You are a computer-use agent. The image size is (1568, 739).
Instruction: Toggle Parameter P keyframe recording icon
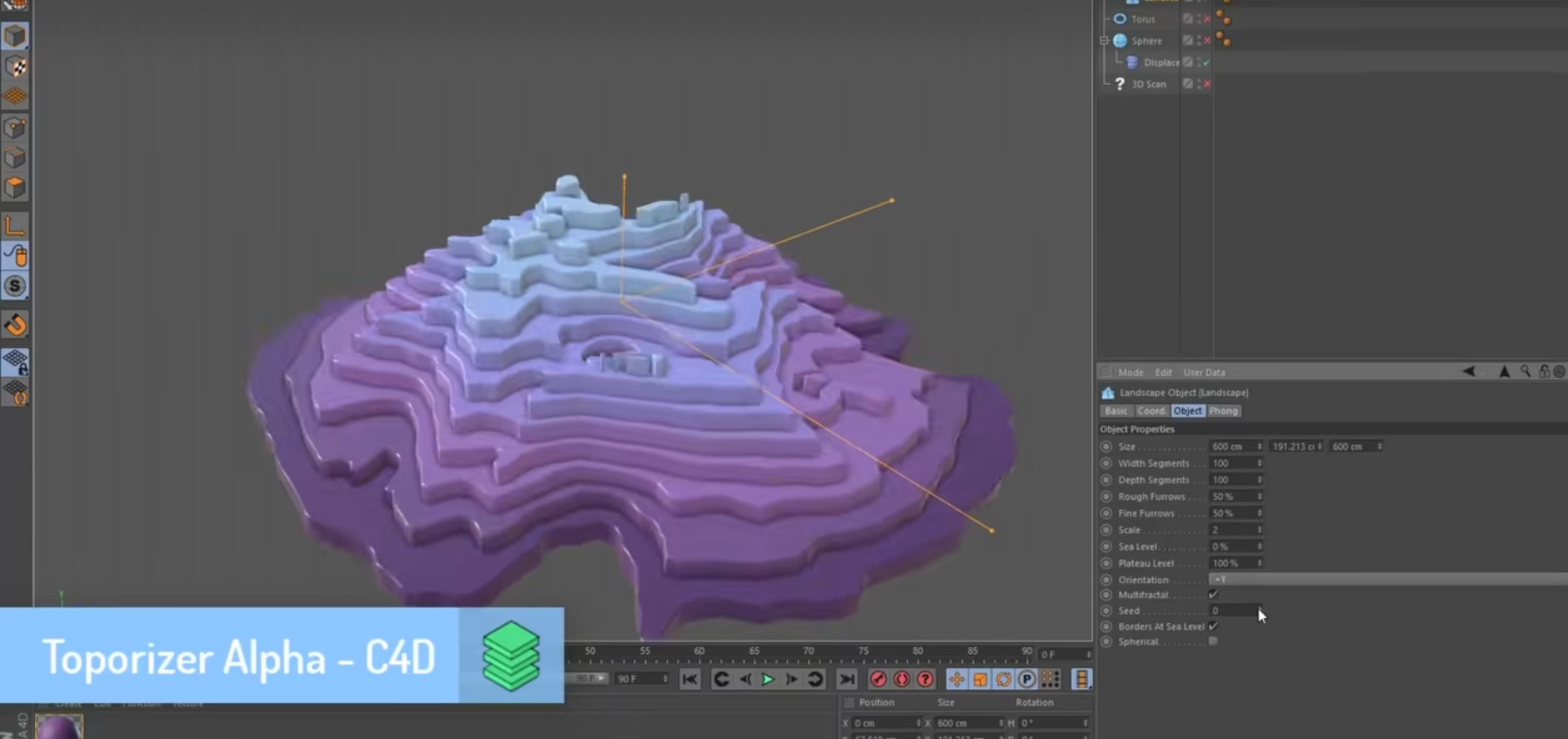tap(1027, 679)
